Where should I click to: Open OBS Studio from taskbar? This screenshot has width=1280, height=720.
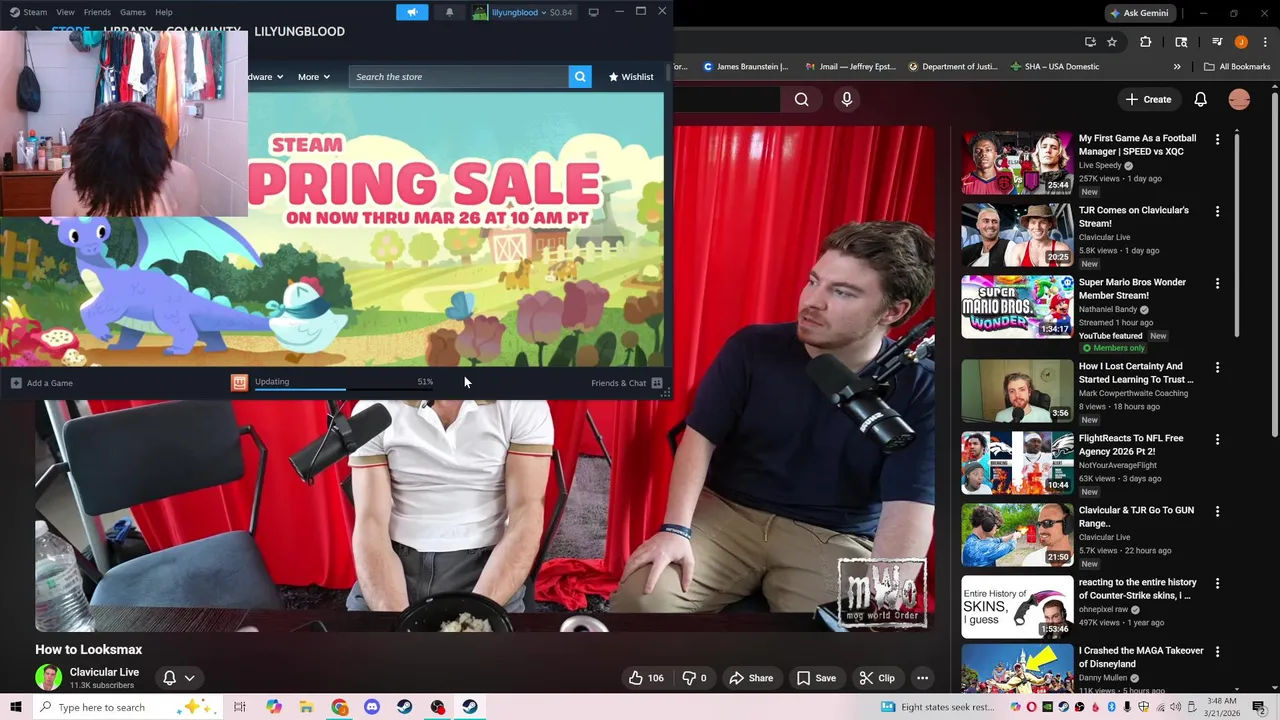pyautogui.click(x=437, y=707)
